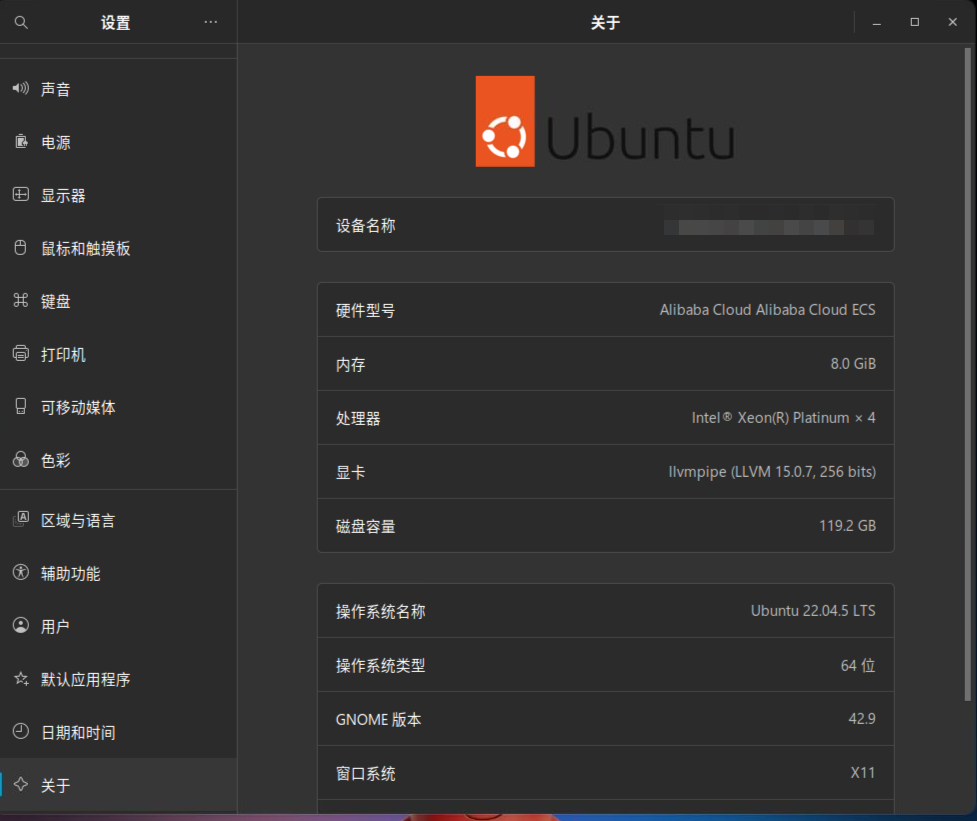The height and width of the screenshot is (821, 977).
Task: Open 可移动媒体 settings
Action: [x=118, y=407]
